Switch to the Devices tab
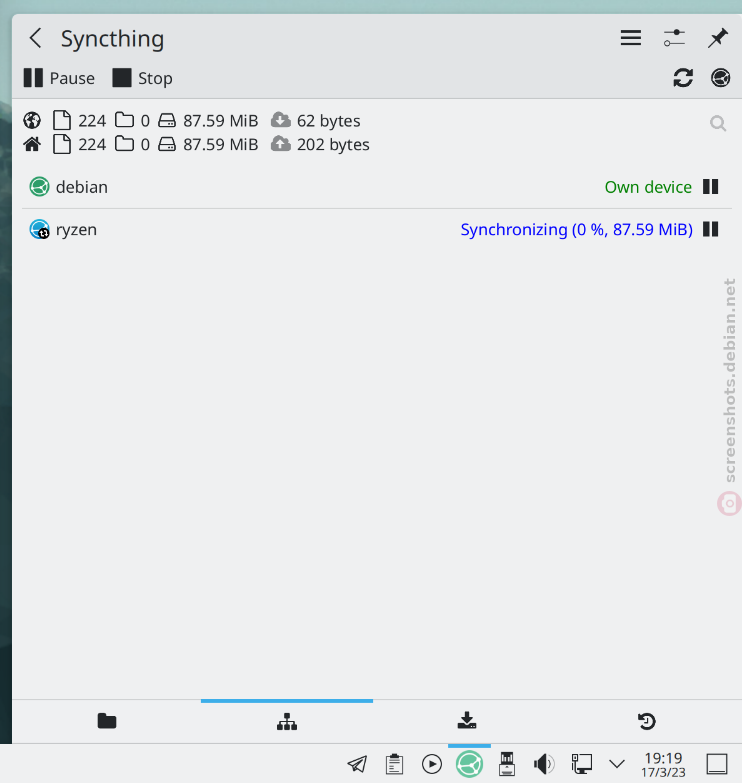742x783 pixels. (x=287, y=721)
